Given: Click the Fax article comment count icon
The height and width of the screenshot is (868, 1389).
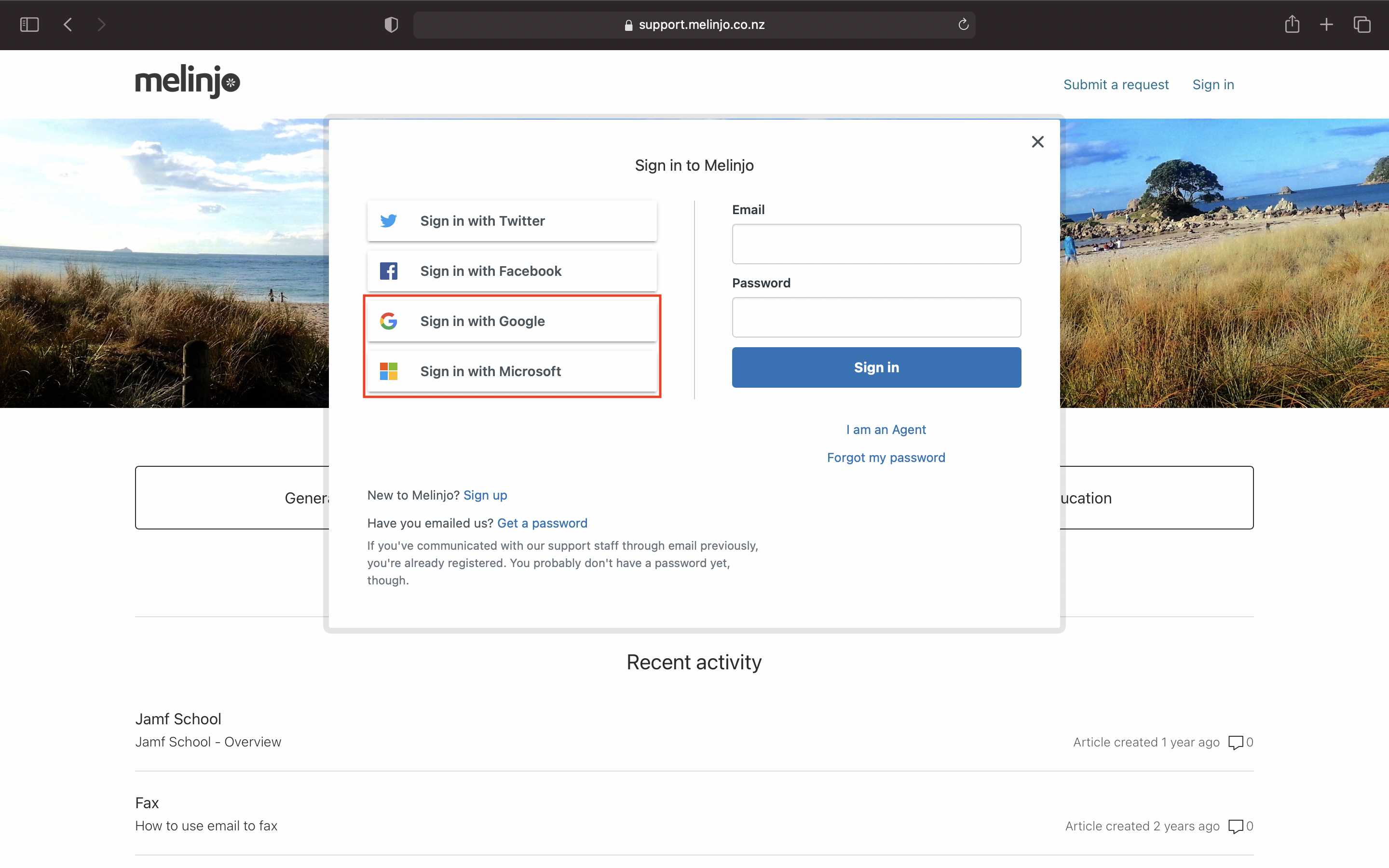Looking at the screenshot, I should tap(1235, 826).
